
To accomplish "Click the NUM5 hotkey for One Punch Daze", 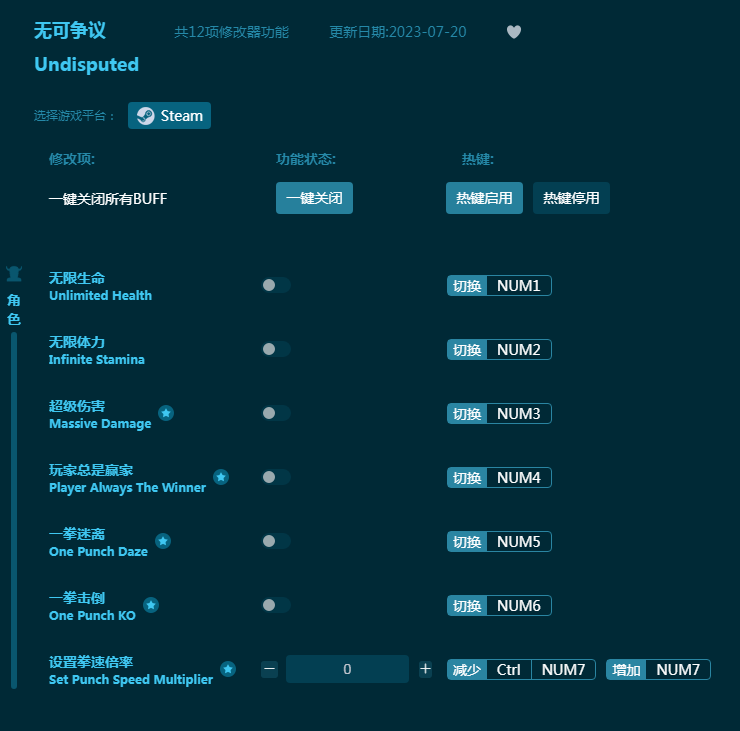I will click(519, 541).
